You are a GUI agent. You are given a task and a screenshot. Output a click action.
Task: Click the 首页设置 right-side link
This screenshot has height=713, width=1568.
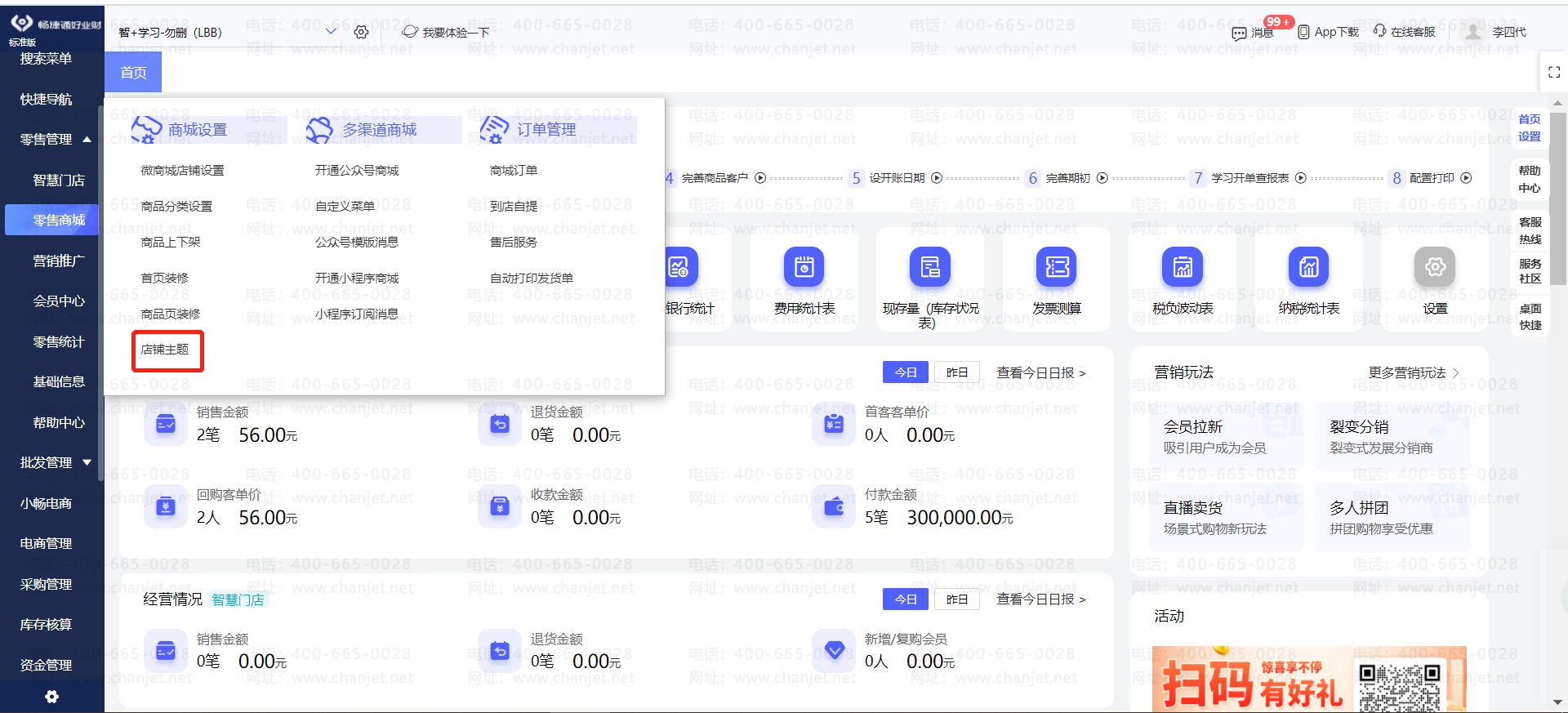(1529, 128)
